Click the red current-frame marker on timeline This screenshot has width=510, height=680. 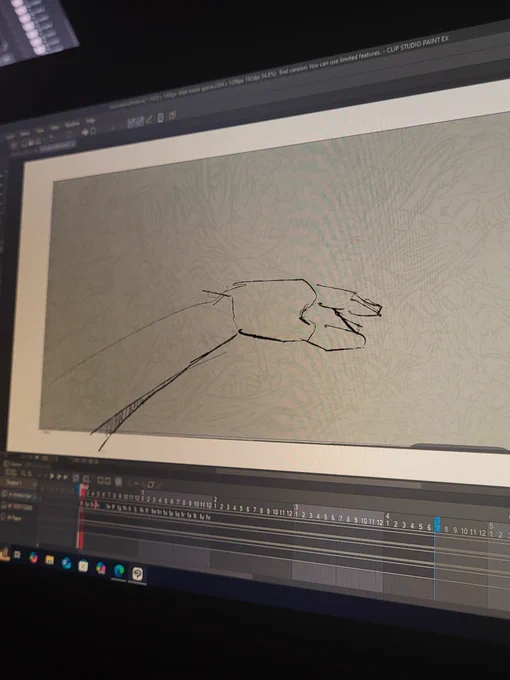pyautogui.click(x=83, y=488)
